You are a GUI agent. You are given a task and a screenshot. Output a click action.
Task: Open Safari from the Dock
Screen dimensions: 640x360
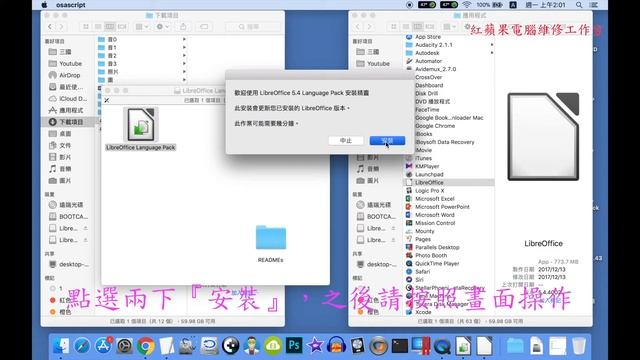[x=82, y=346]
